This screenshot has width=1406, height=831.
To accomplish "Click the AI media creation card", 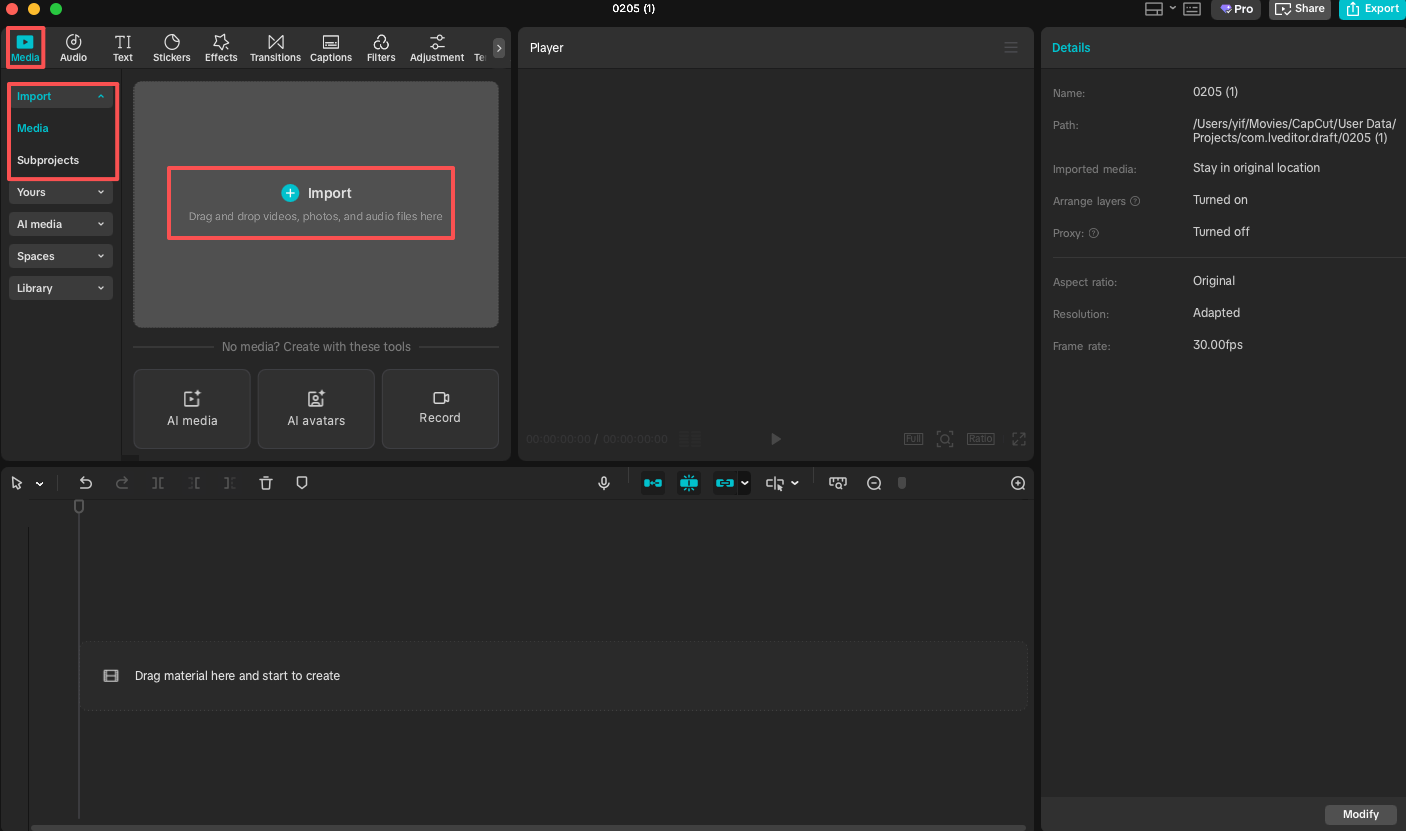I will [192, 409].
